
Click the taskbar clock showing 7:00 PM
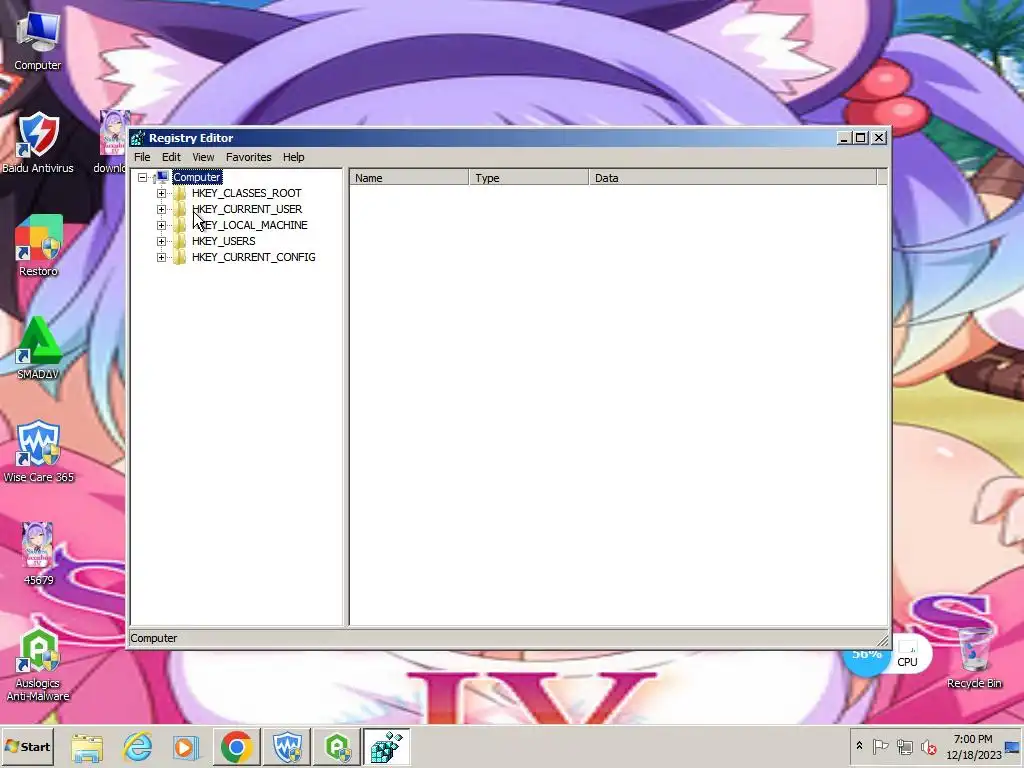click(x=973, y=746)
